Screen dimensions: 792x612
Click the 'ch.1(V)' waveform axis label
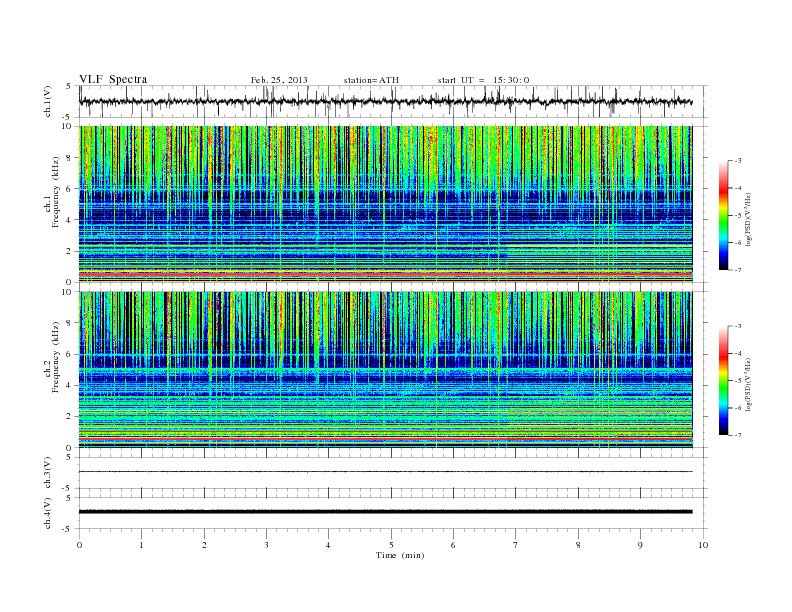pyautogui.click(x=48, y=101)
